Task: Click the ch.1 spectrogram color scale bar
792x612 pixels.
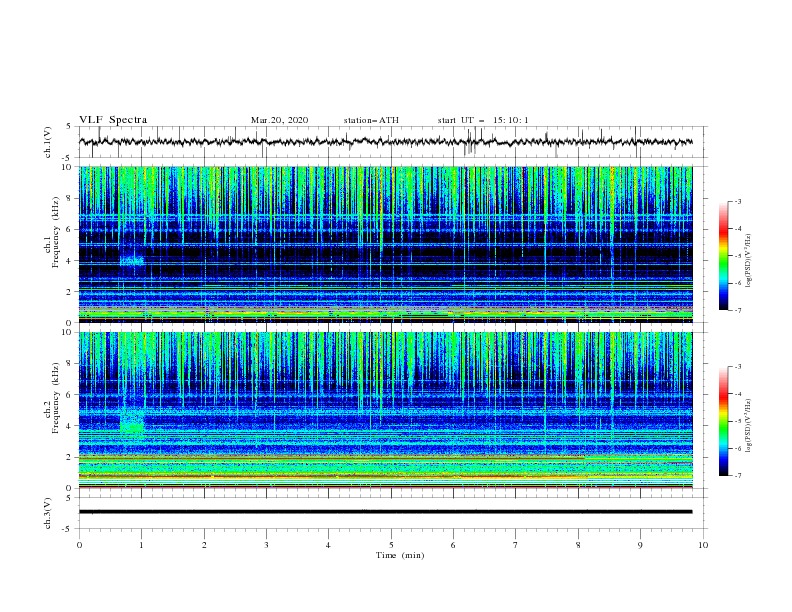Action: (723, 256)
